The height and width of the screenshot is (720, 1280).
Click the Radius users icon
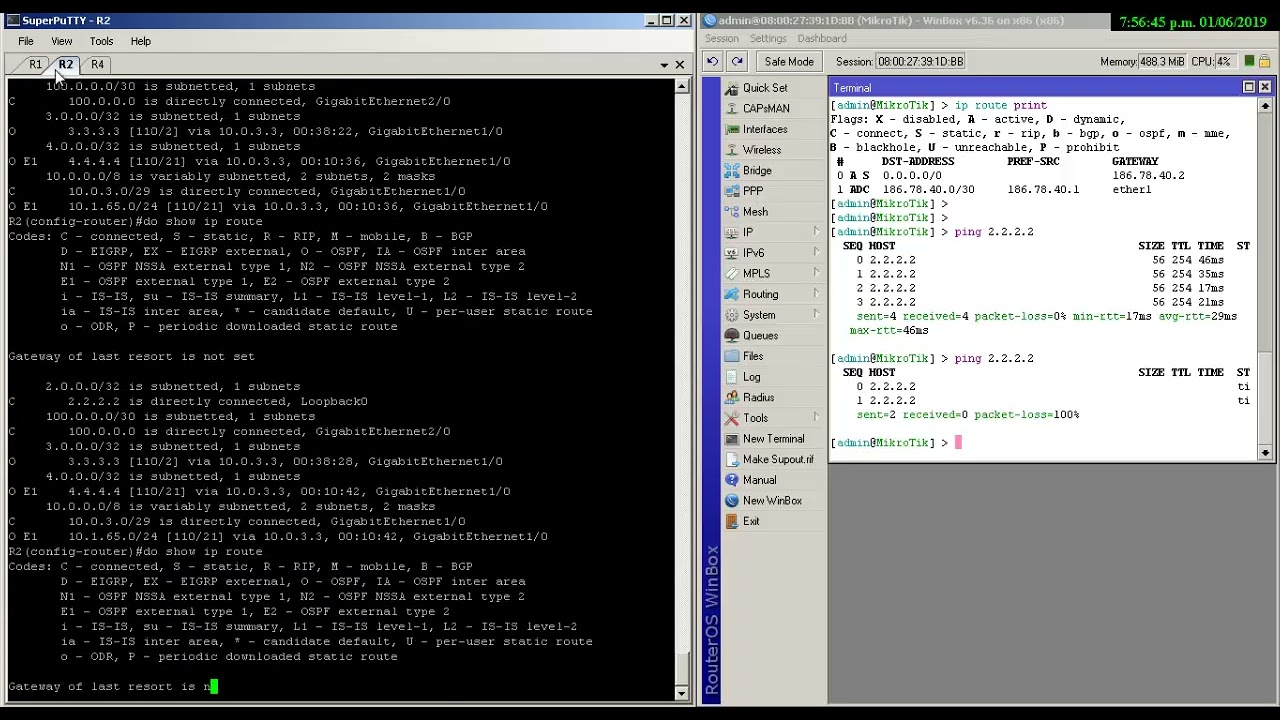pyautogui.click(x=732, y=398)
